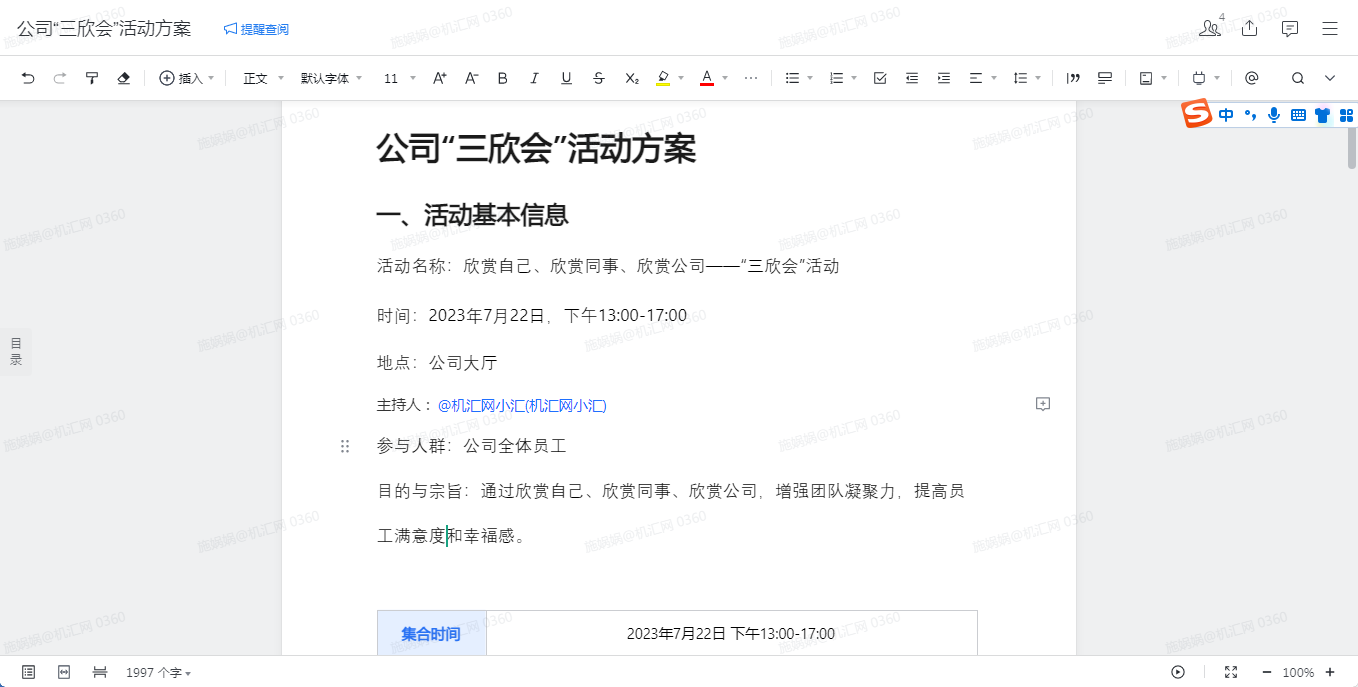Open search in document
Image resolution: width=1358 pixels, height=687 pixels.
tap(1298, 78)
